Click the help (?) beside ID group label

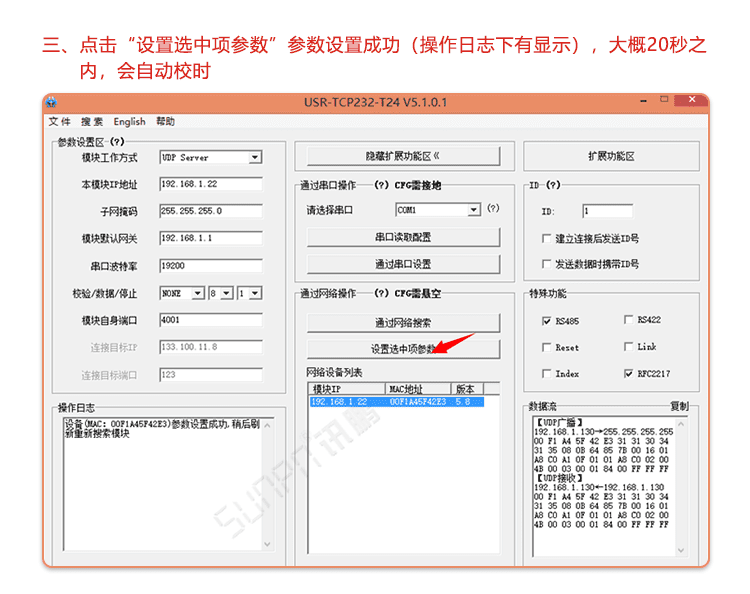pos(553,185)
